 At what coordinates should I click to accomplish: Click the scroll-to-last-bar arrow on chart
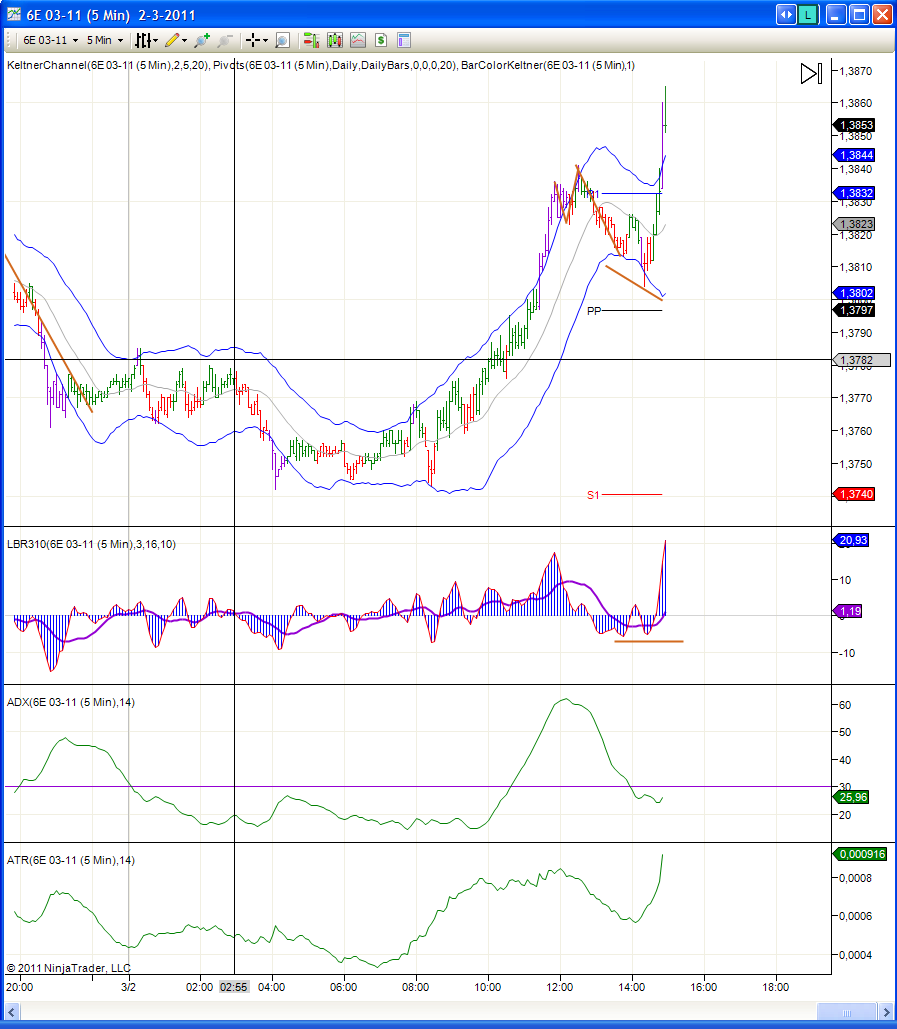(x=811, y=74)
